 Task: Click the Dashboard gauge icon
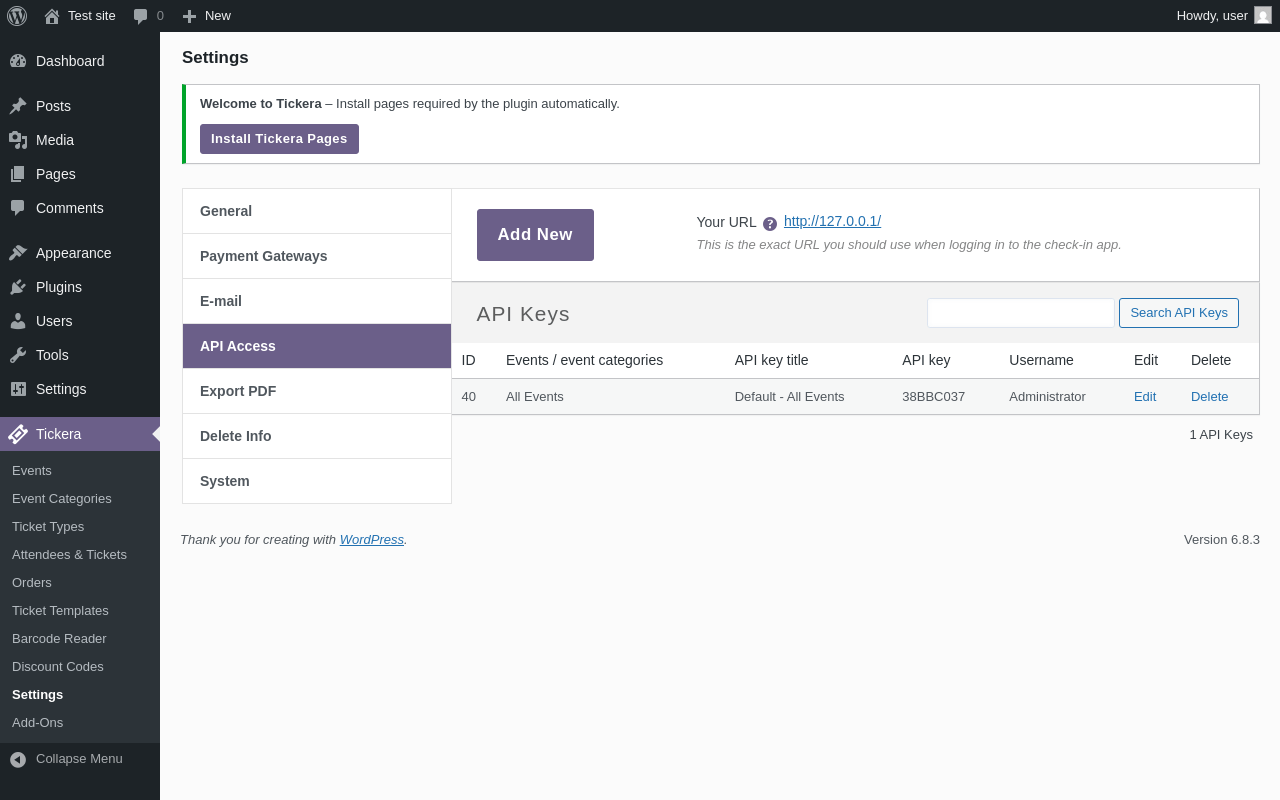(18, 61)
